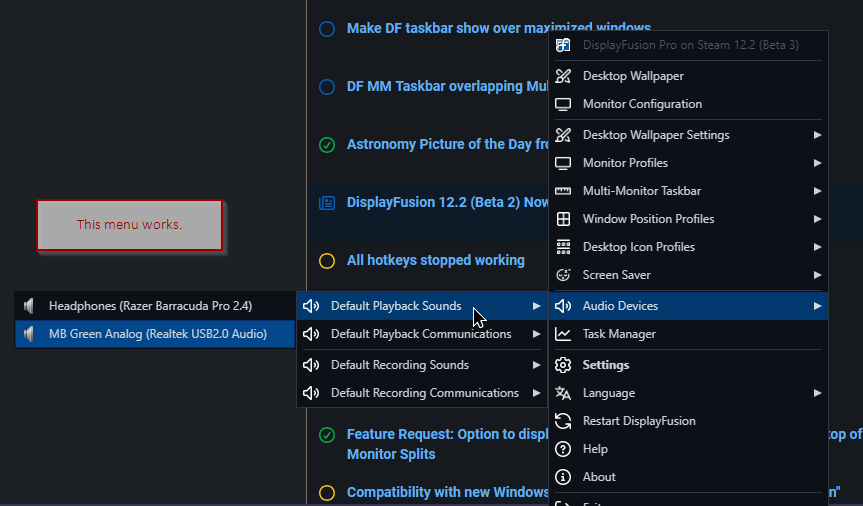The width and height of the screenshot is (863, 506).
Task: Expand Default Recording Sounds submenu arrow
Action: tap(536, 365)
